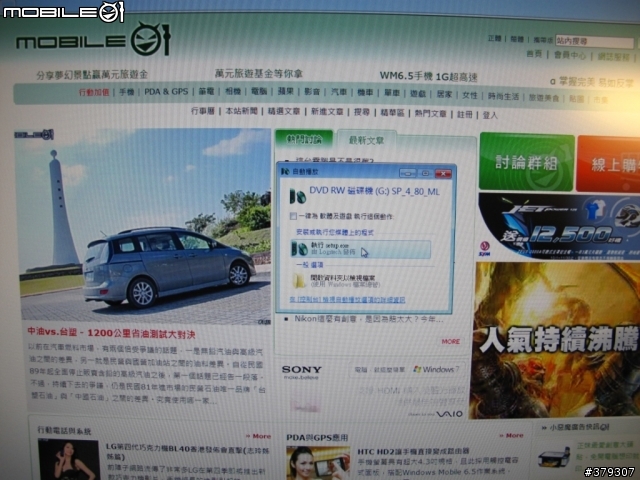Click the 搜尋 link in sub navigation
The image size is (640, 480).
362,112
